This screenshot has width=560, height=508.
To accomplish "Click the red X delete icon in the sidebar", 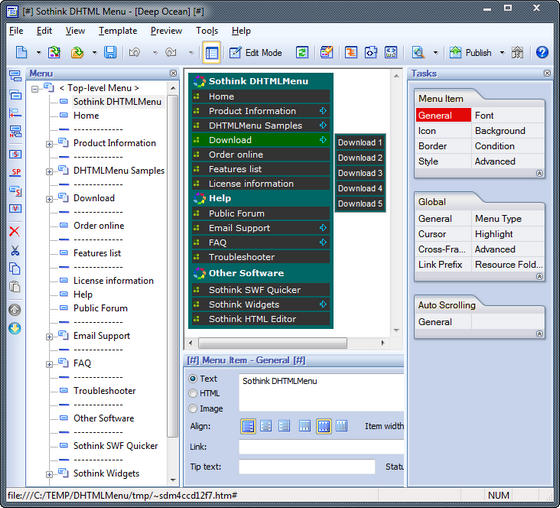I will pyautogui.click(x=15, y=231).
